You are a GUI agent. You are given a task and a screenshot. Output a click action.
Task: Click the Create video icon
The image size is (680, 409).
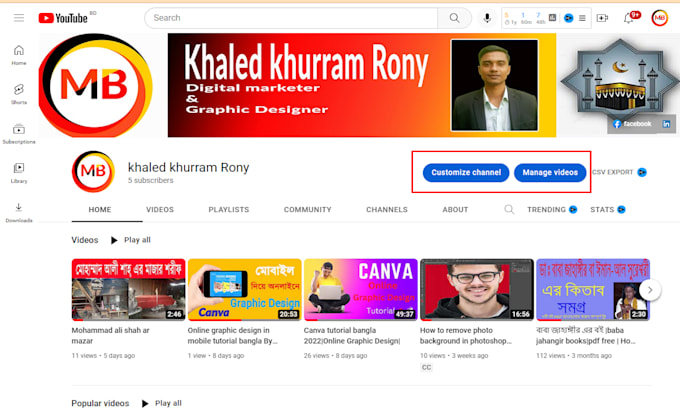[602, 18]
